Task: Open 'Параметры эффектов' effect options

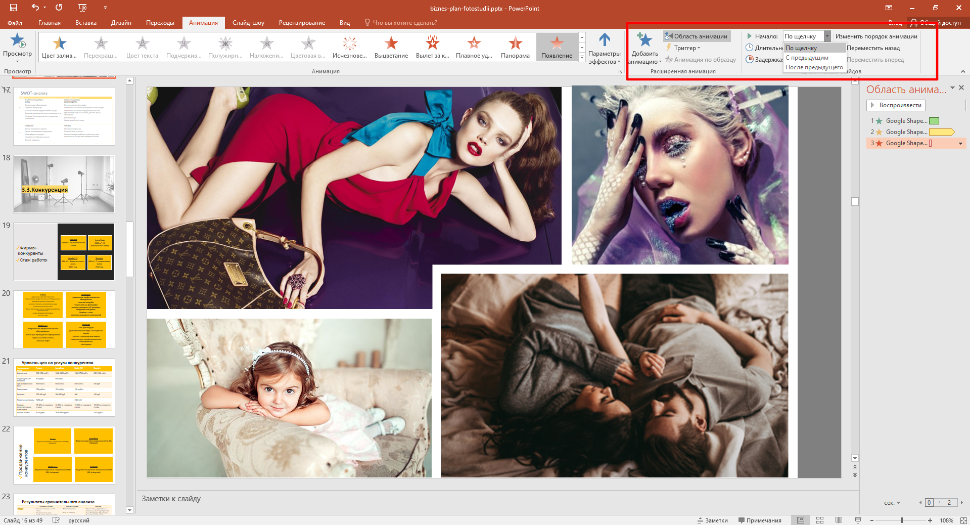Action: tap(604, 48)
